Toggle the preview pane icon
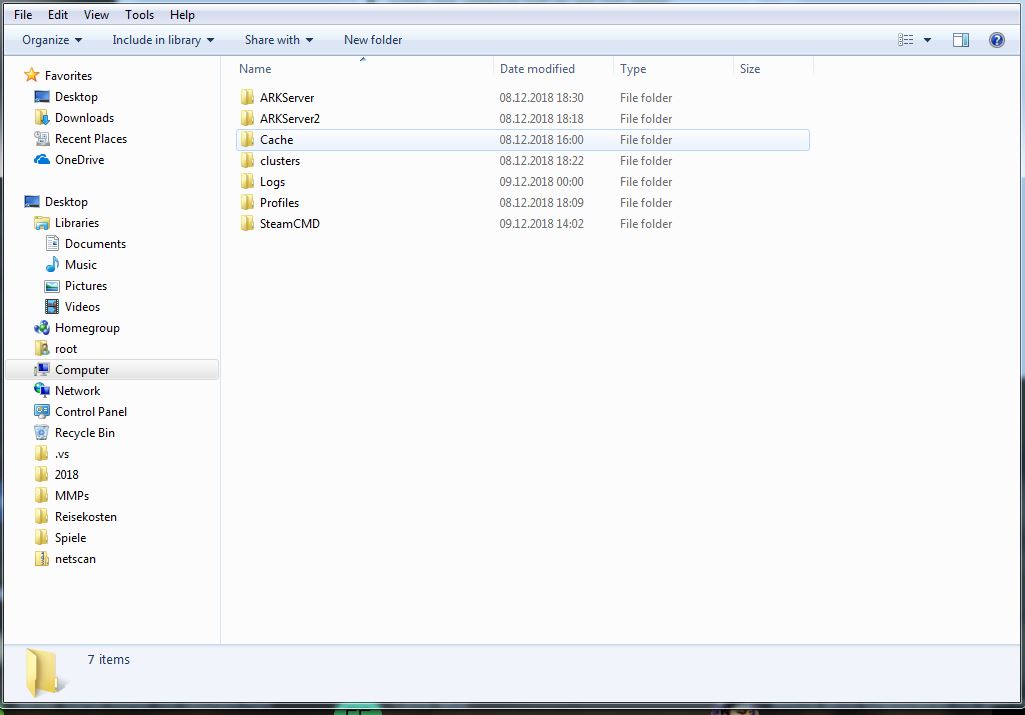 click(960, 40)
